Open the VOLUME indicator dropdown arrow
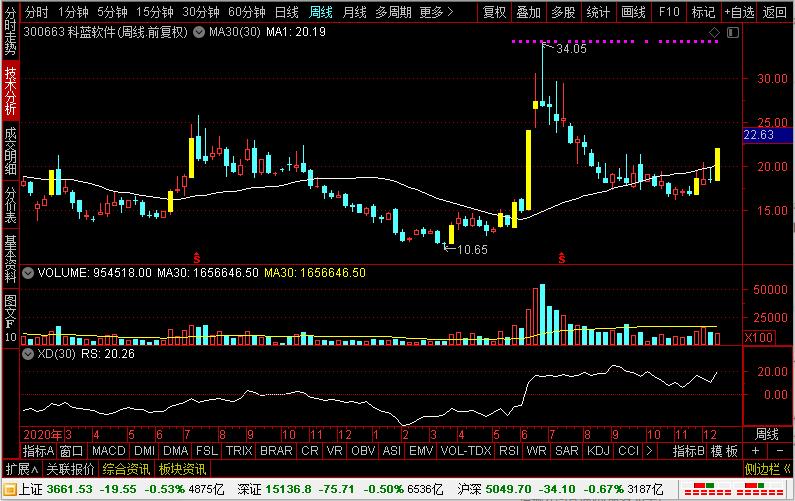This screenshot has height=501, width=795. [27, 272]
